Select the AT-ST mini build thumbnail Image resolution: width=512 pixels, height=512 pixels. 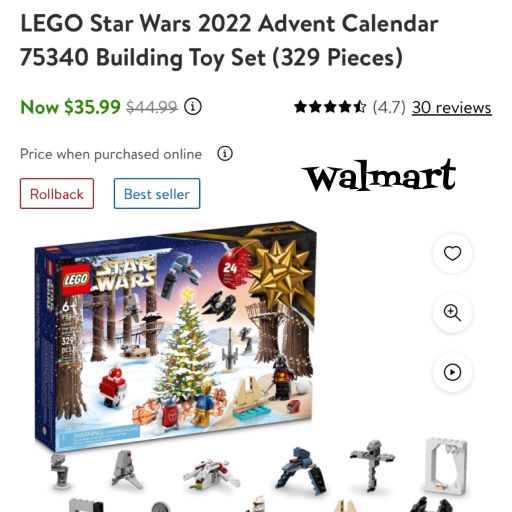[60, 471]
